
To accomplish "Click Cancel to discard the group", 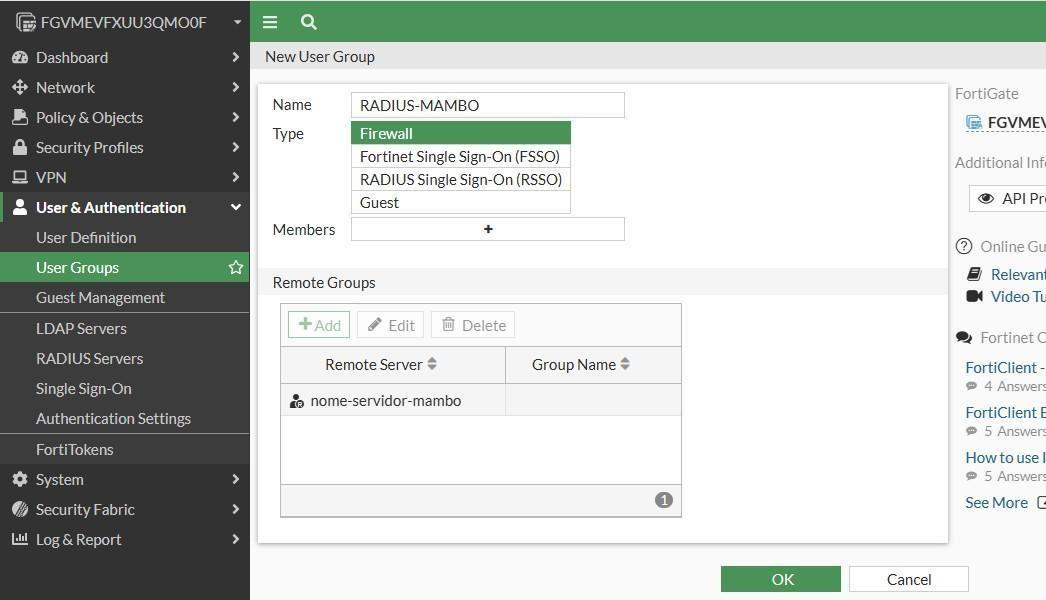I will (x=909, y=579).
